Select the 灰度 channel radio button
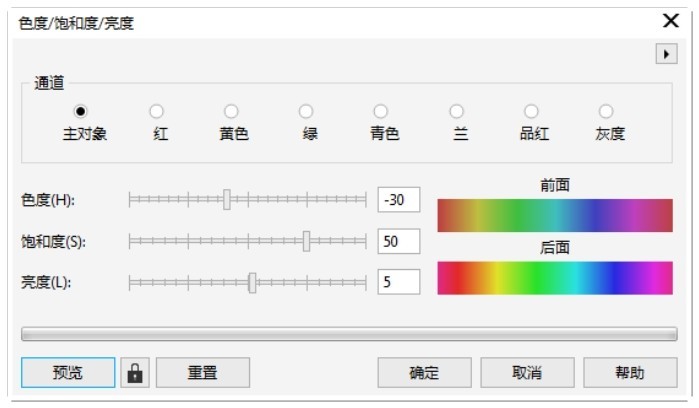The width and height of the screenshot is (699, 408). 606,111
